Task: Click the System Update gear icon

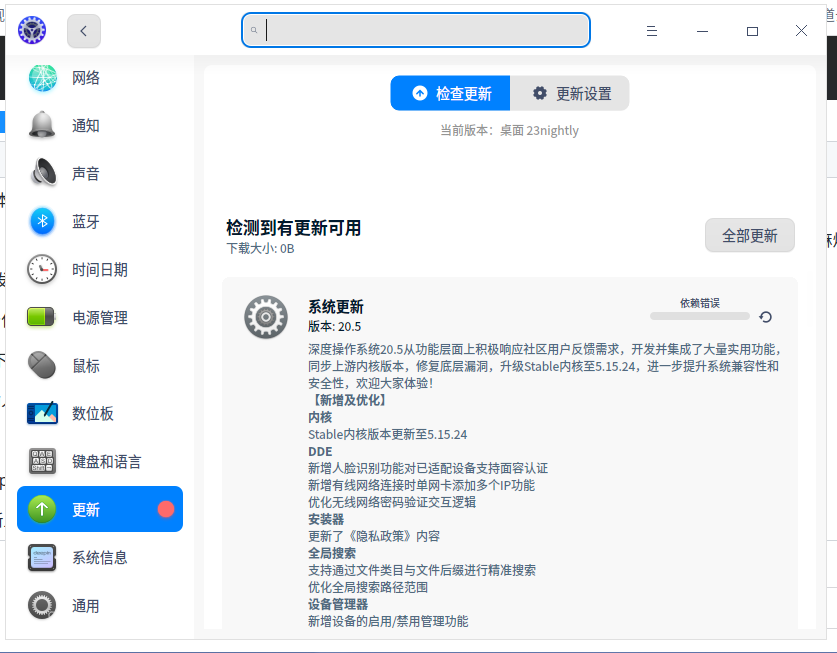Action: pos(267,316)
